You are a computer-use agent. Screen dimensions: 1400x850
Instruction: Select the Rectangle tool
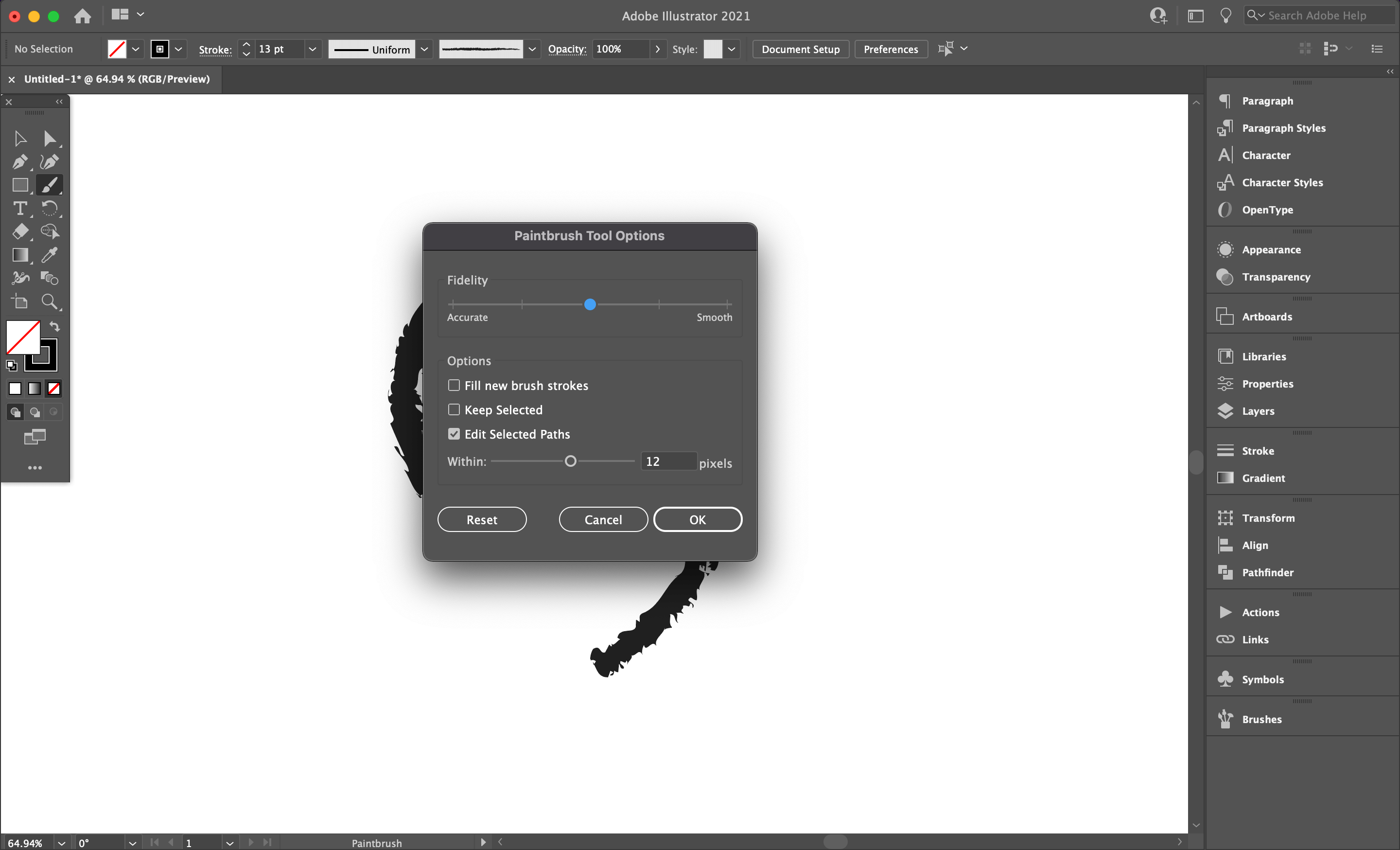coord(20,185)
